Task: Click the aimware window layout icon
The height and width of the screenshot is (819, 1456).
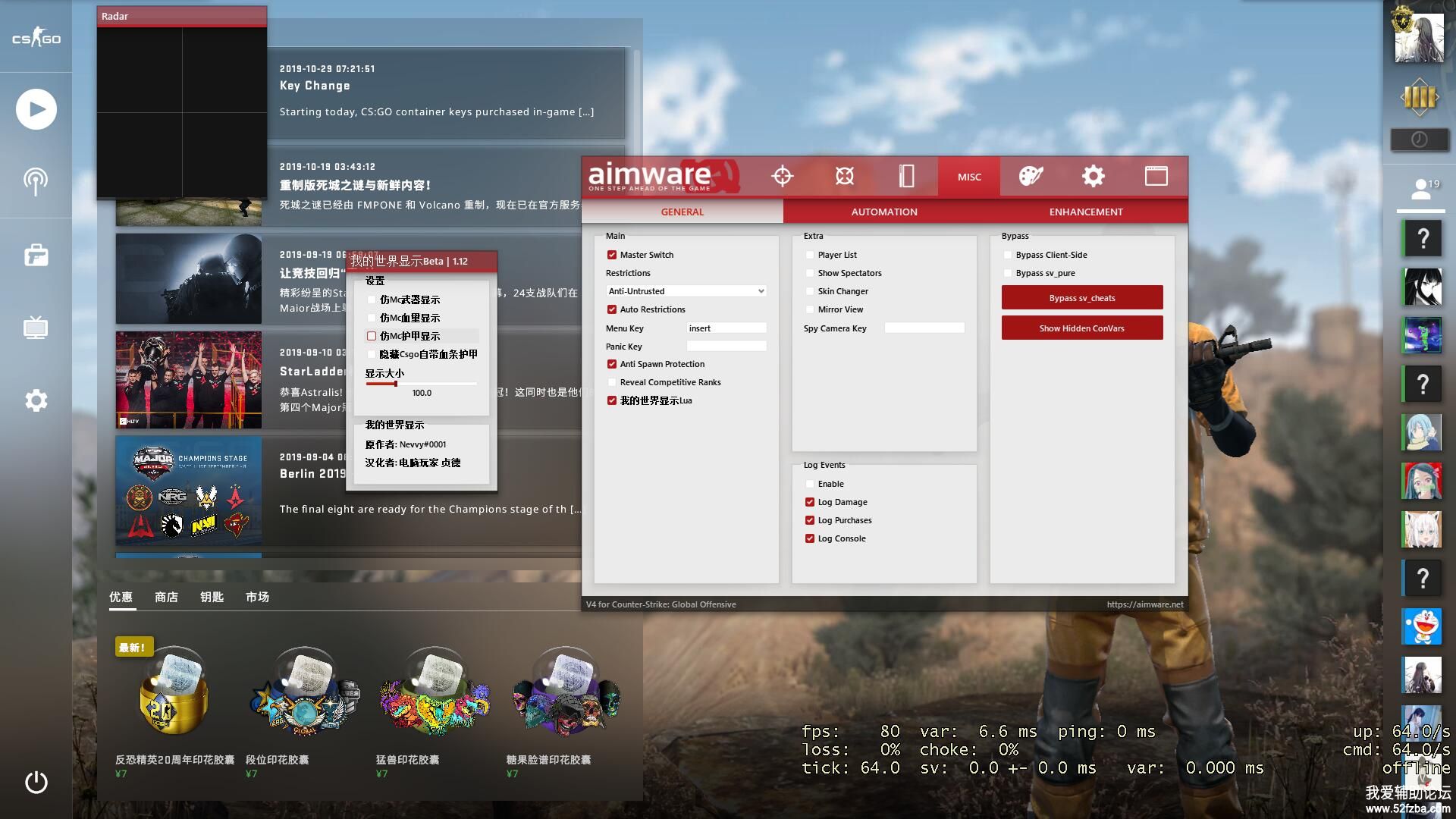Action: [1156, 177]
